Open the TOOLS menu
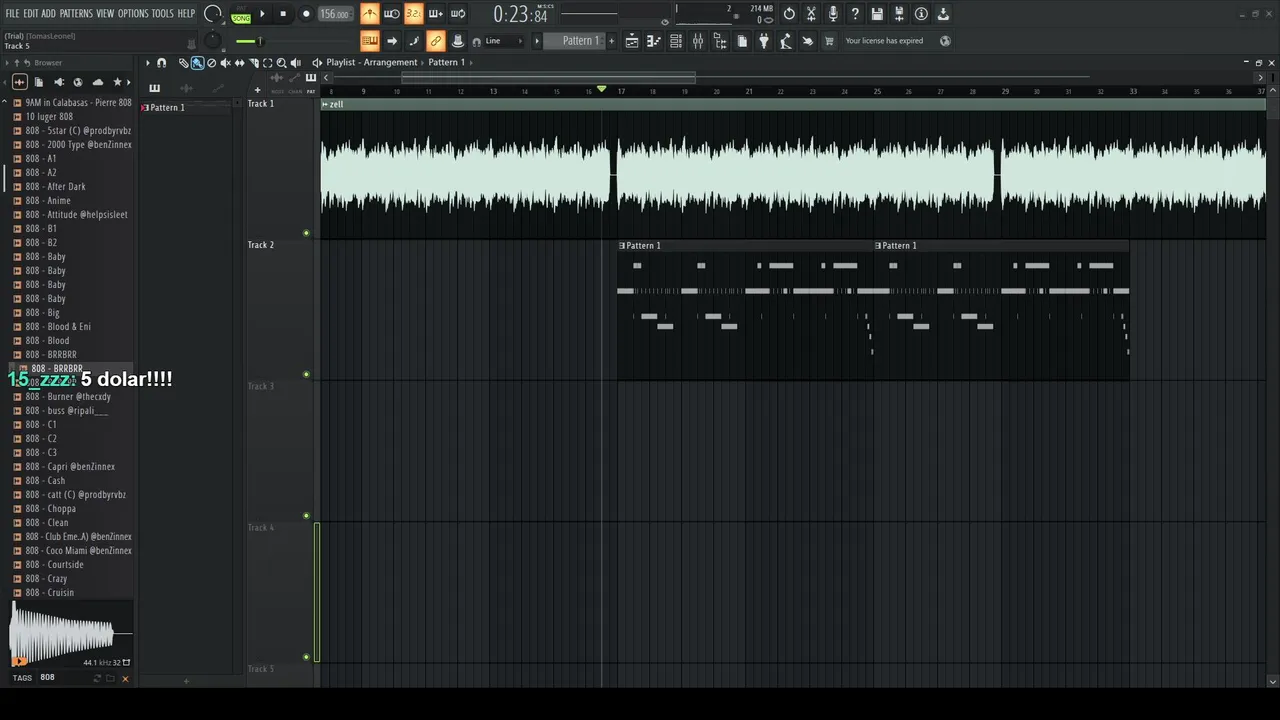 [162, 14]
